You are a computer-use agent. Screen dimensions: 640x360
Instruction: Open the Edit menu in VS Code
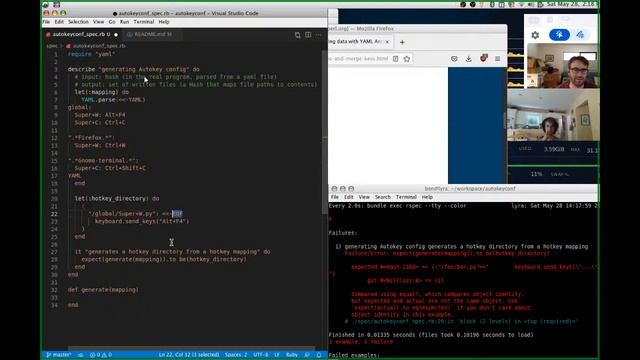59,22
